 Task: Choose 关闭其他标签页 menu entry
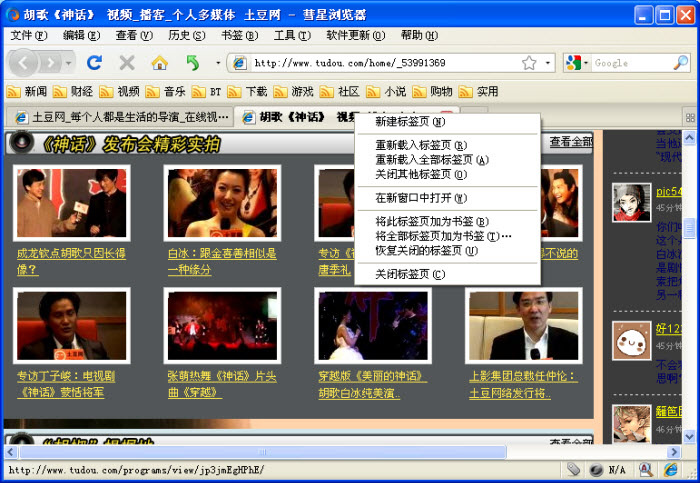click(x=447, y=174)
